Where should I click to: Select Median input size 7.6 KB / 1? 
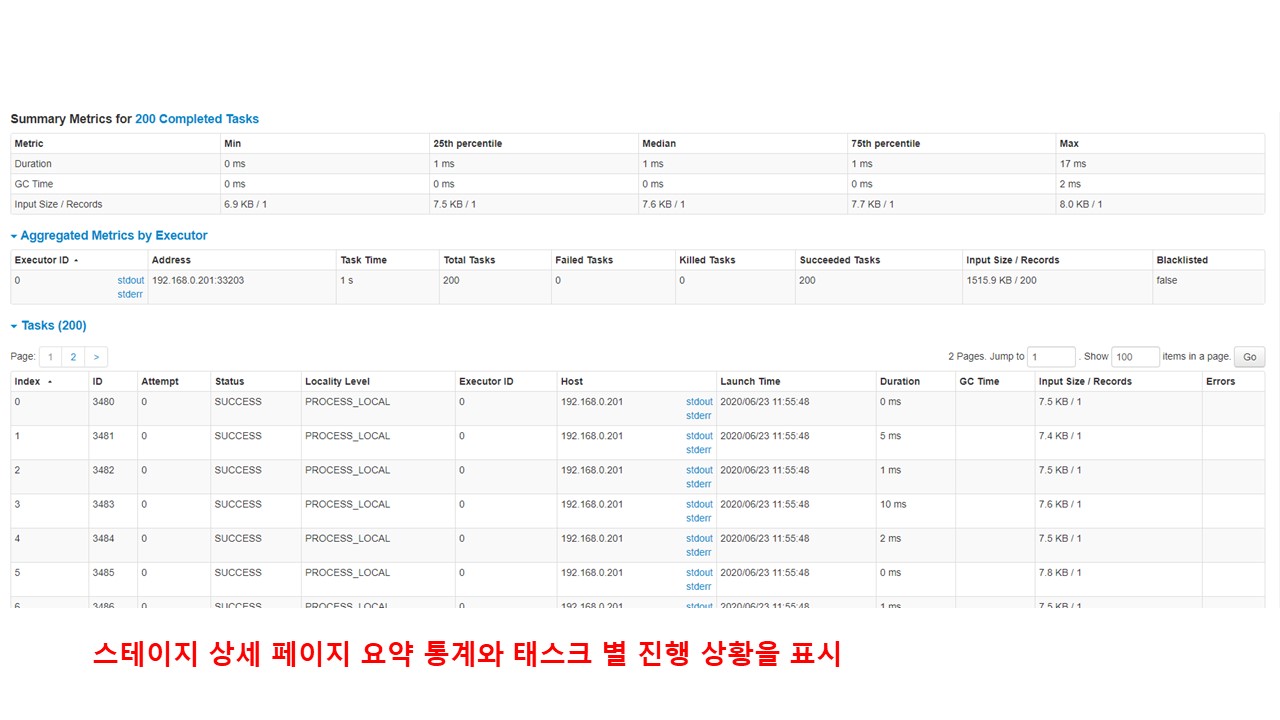pyautogui.click(x=663, y=204)
